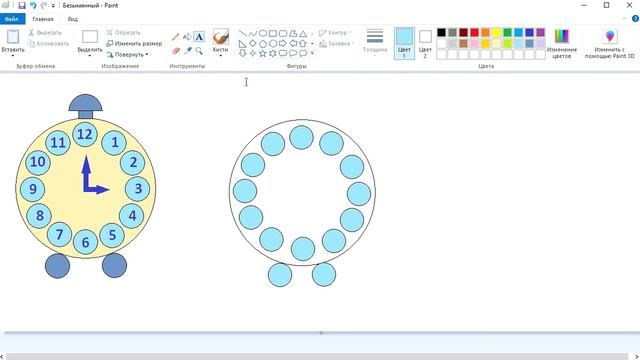Click Undo in quick access toolbar

(x=33, y=6)
